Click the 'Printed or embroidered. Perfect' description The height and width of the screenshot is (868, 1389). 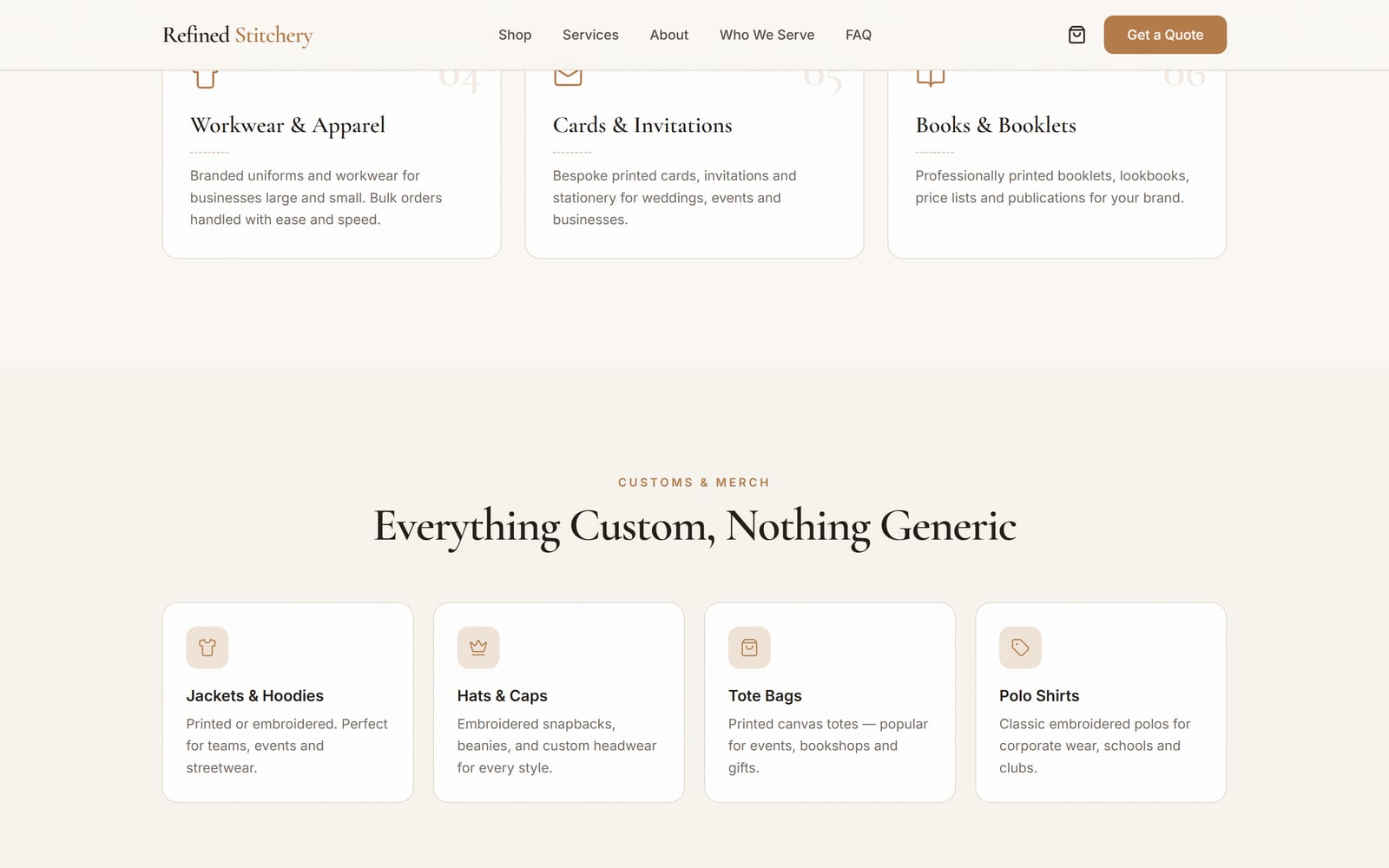[x=286, y=746]
